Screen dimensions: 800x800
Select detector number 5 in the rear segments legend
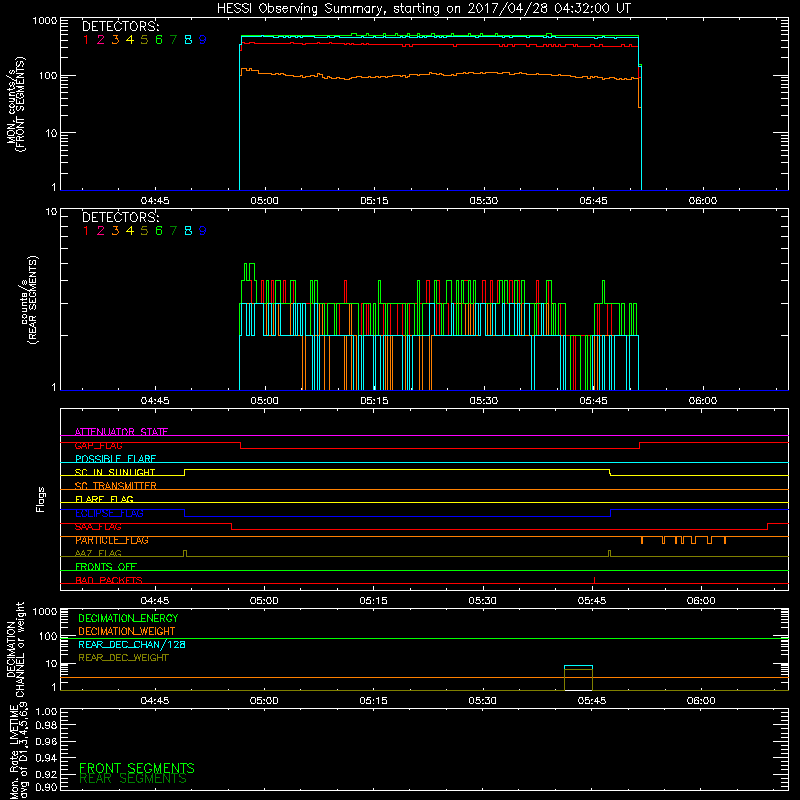(x=144, y=231)
